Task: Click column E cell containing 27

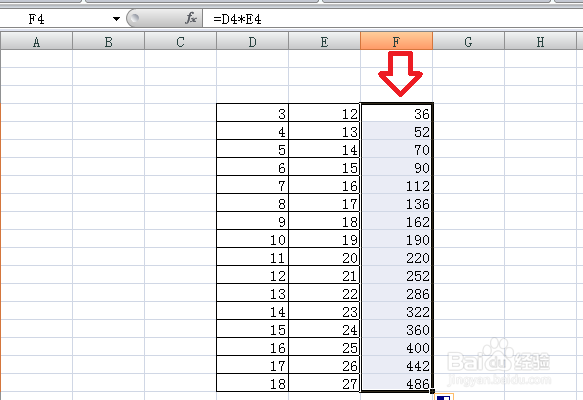Action: pos(324,383)
